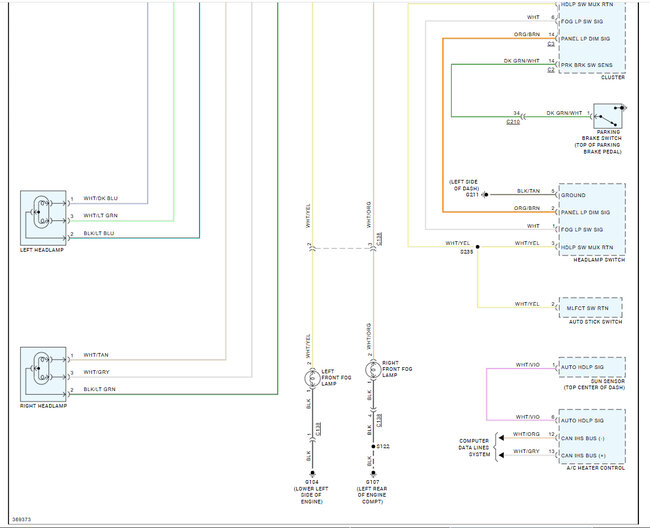Screen dimensions: 650x528
Task: Select the right front fog lamp symbol
Action: click(373, 369)
